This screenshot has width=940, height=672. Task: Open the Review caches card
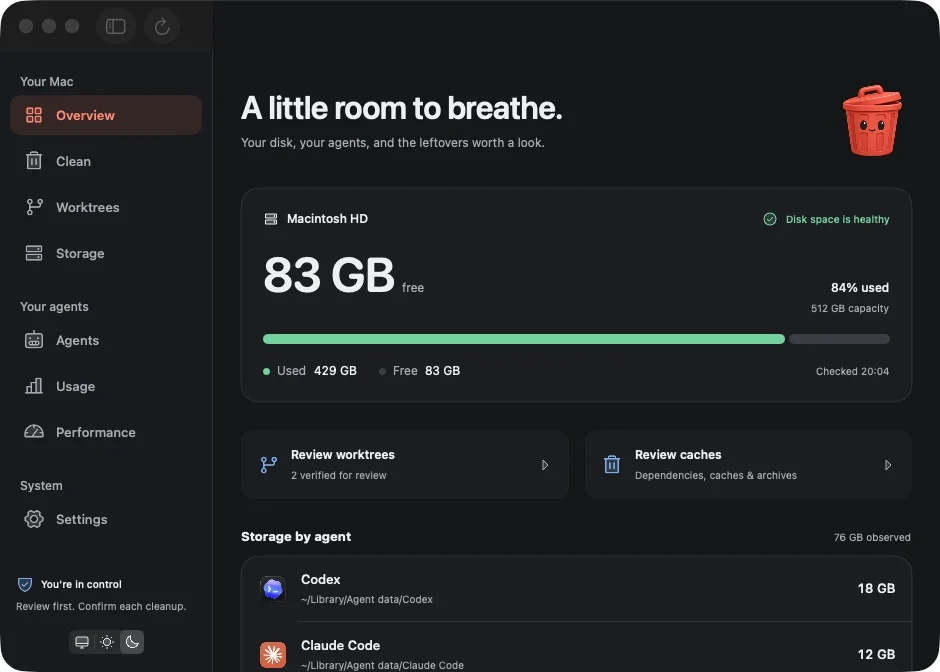tap(748, 465)
